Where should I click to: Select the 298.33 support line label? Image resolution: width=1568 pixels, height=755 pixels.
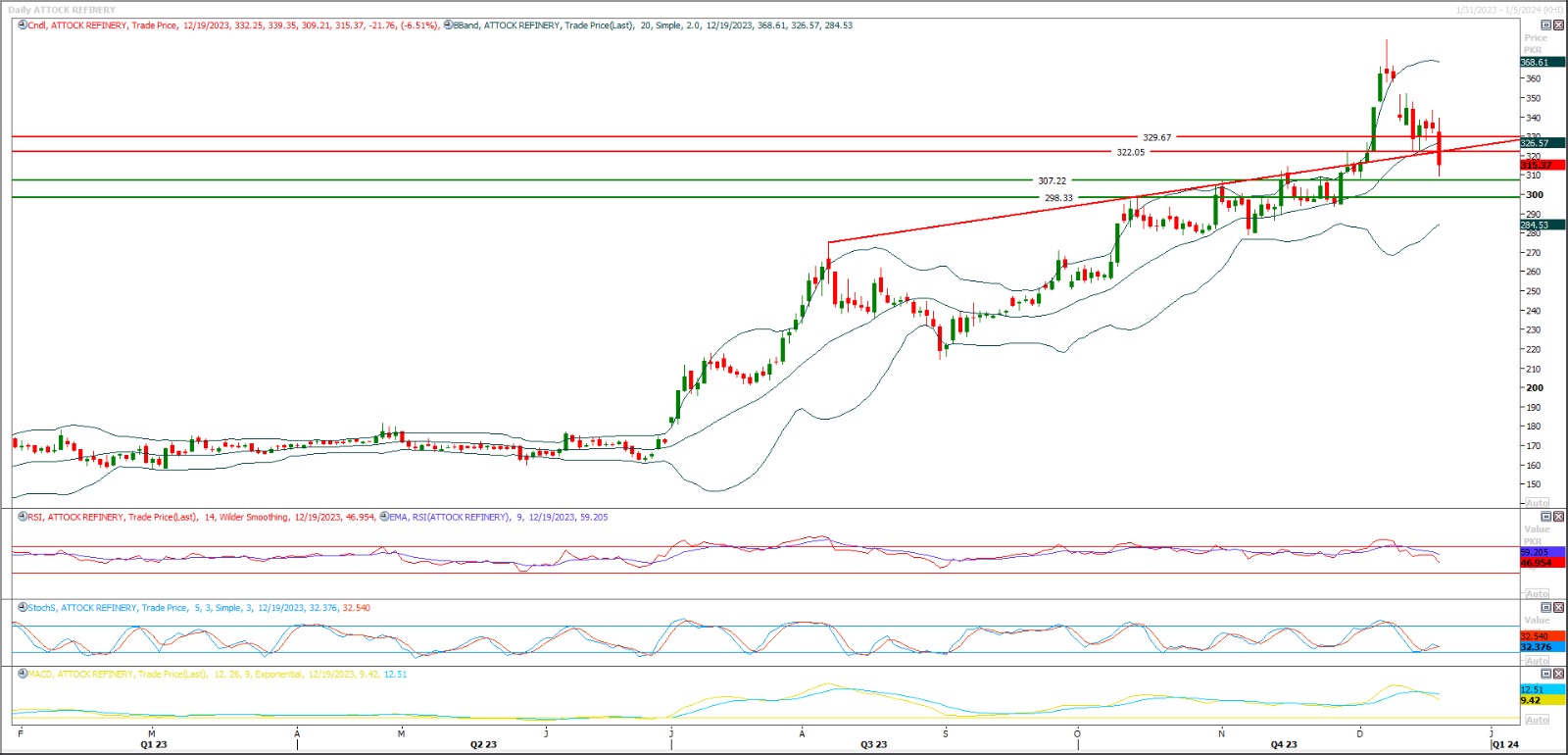coord(1057,198)
